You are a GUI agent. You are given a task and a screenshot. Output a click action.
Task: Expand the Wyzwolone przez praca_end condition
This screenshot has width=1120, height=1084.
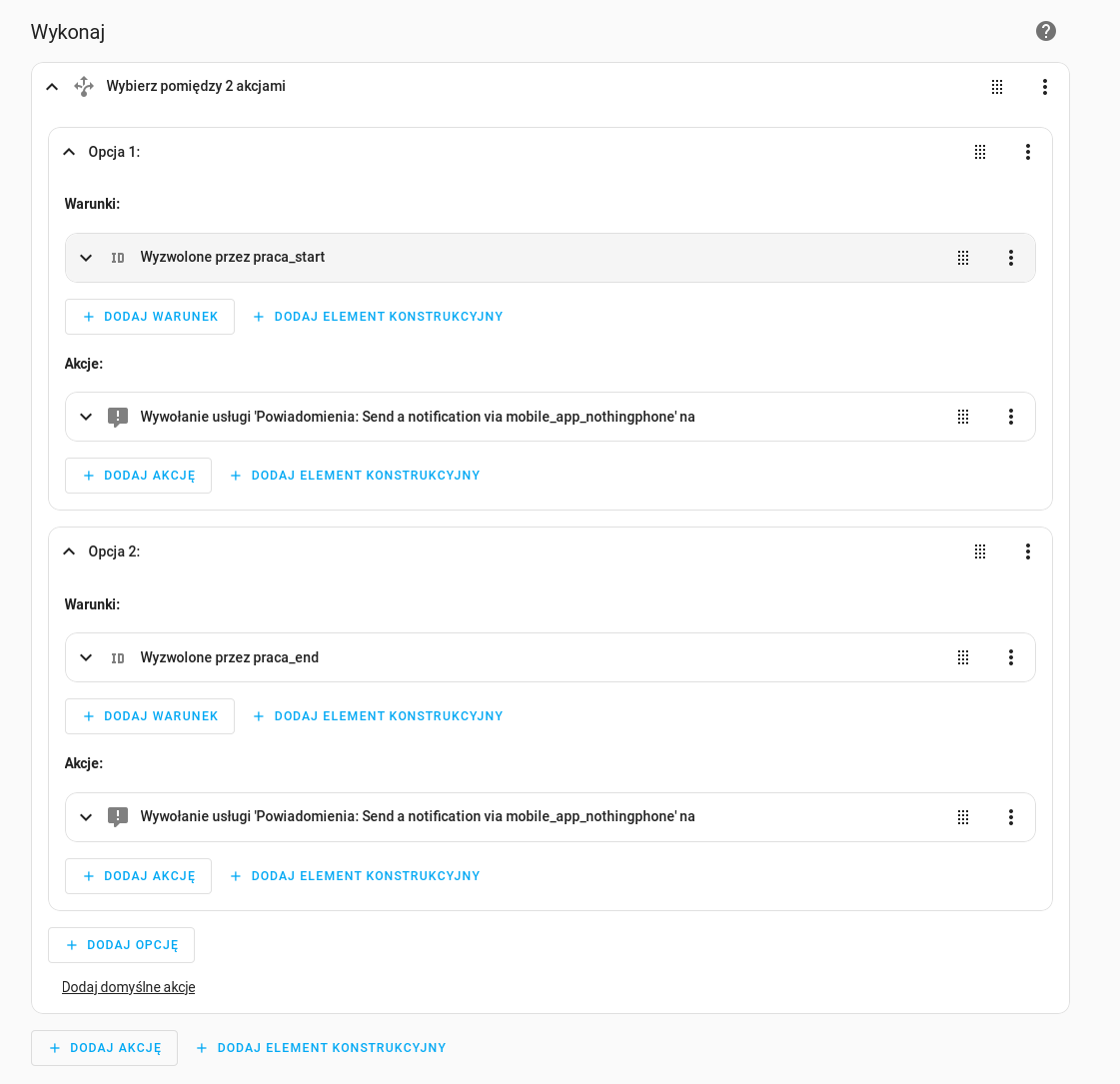86,657
